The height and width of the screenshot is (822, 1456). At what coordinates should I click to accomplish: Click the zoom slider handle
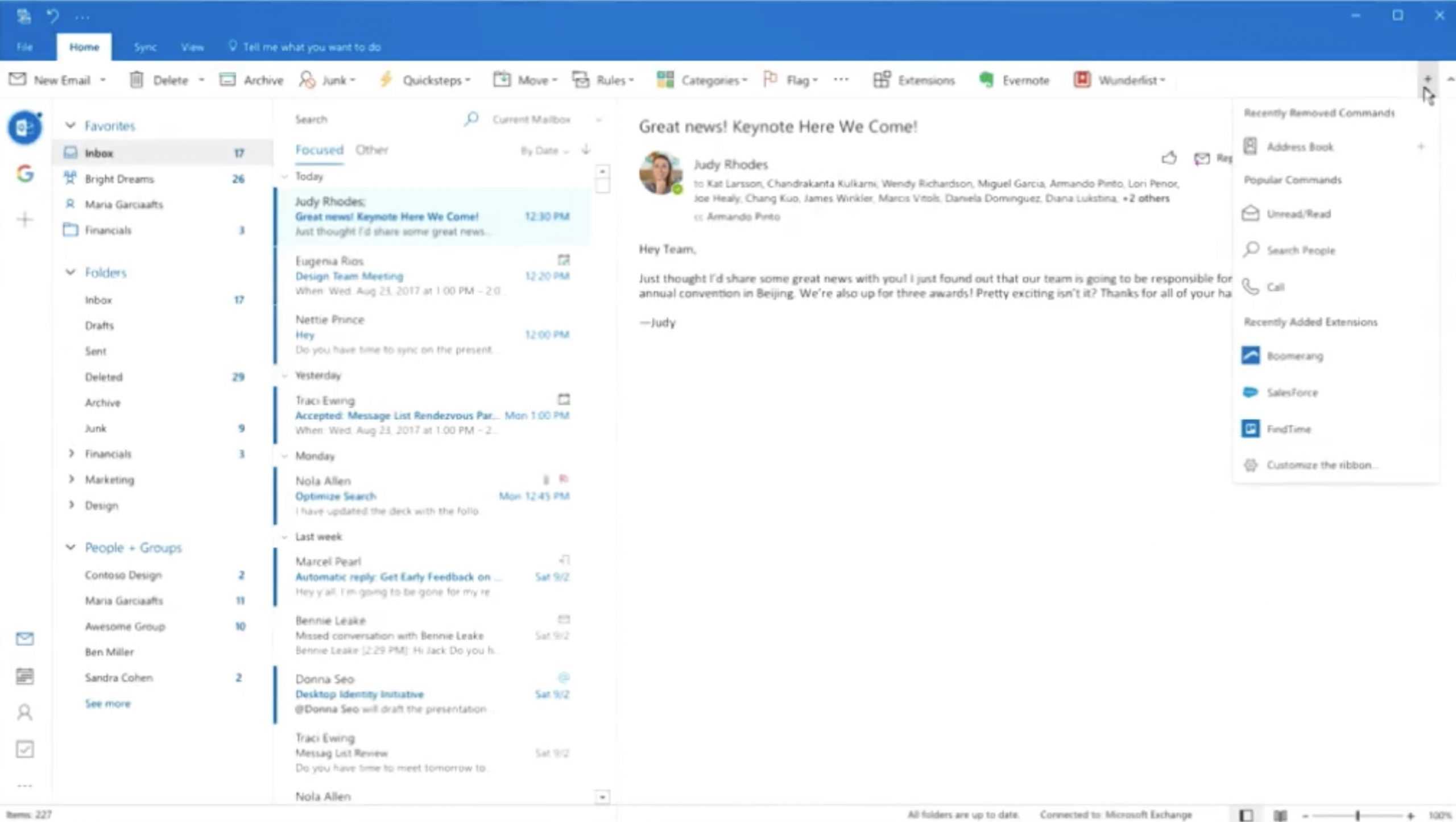click(x=1358, y=815)
